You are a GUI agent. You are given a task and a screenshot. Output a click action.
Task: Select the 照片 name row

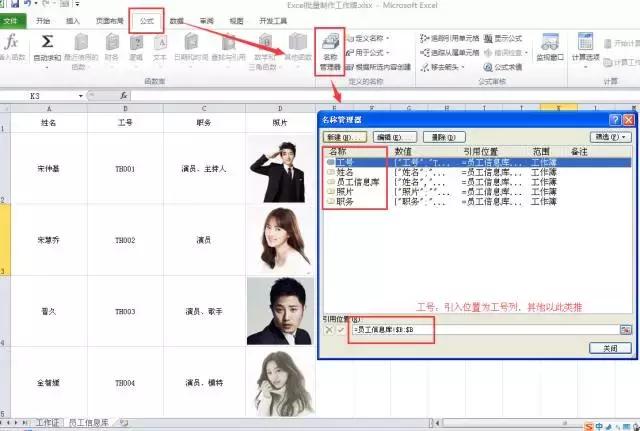pyautogui.click(x=477, y=191)
